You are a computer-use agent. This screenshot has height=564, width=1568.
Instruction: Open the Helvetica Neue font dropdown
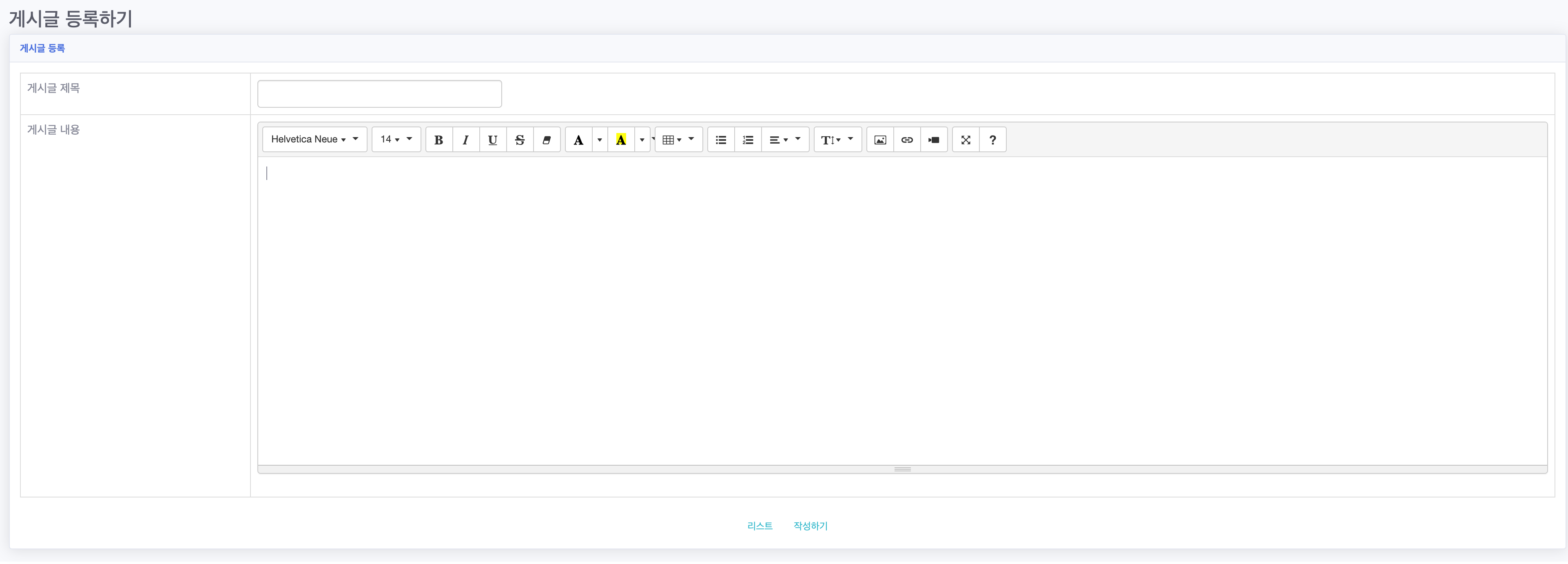314,140
